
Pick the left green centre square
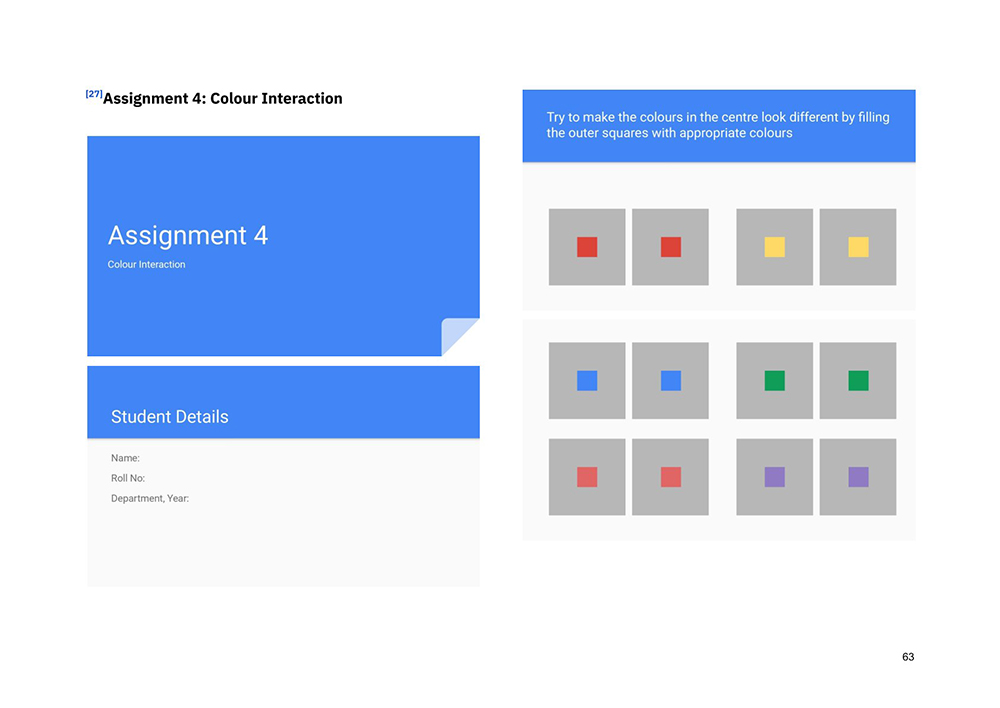[774, 381]
